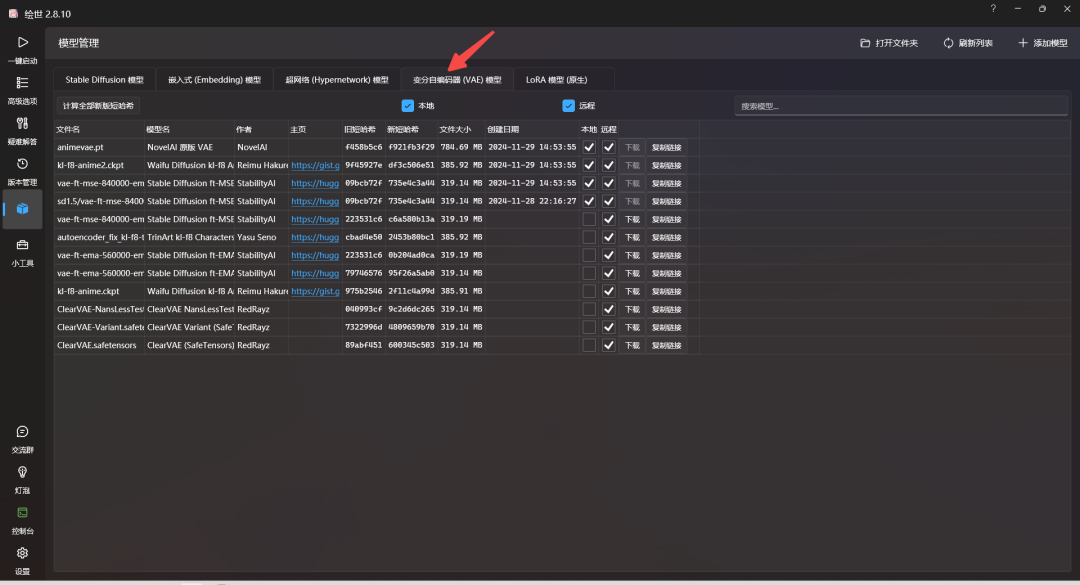The width and height of the screenshot is (1080, 585).
Task: Toggle the 本地 filter checkbox
Action: (408, 105)
